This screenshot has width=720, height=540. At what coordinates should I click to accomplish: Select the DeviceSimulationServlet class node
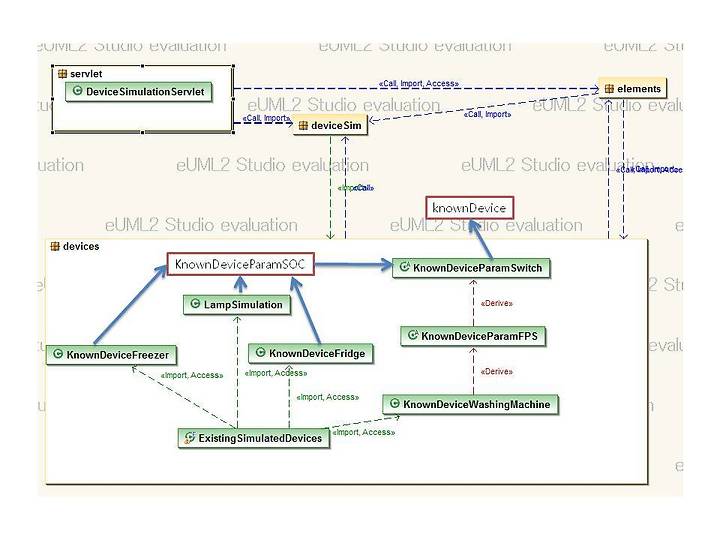tap(138, 91)
